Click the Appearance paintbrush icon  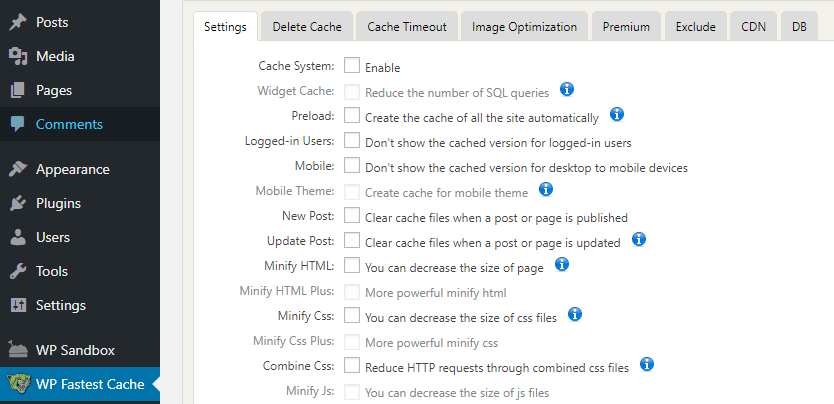point(18,170)
